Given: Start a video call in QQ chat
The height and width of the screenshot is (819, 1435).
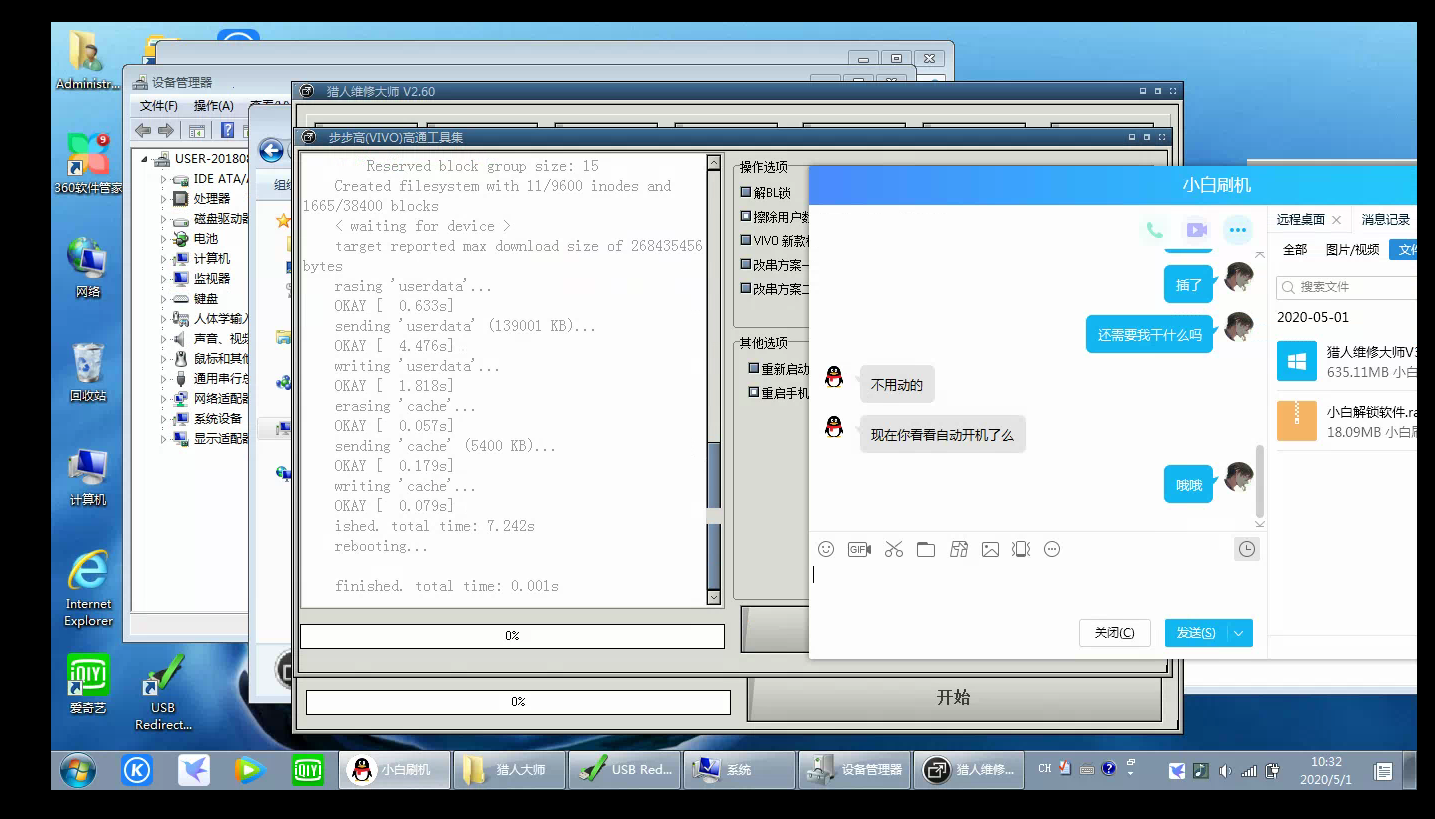Looking at the screenshot, I should pyautogui.click(x=1196, y=230).
